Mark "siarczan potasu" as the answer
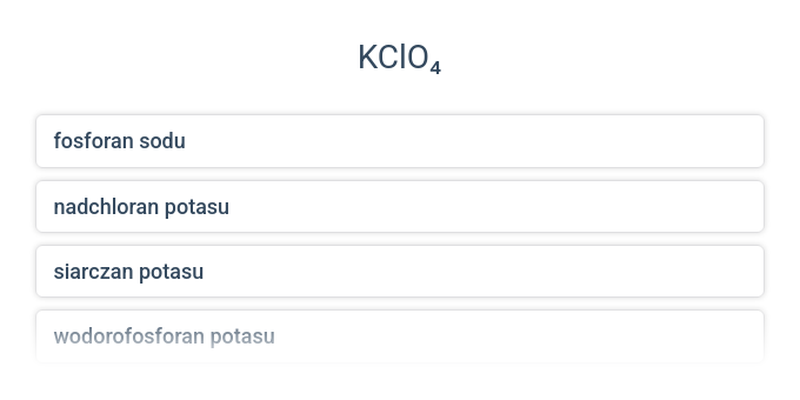The image size is (800, 400). click(x=400, y=271)
